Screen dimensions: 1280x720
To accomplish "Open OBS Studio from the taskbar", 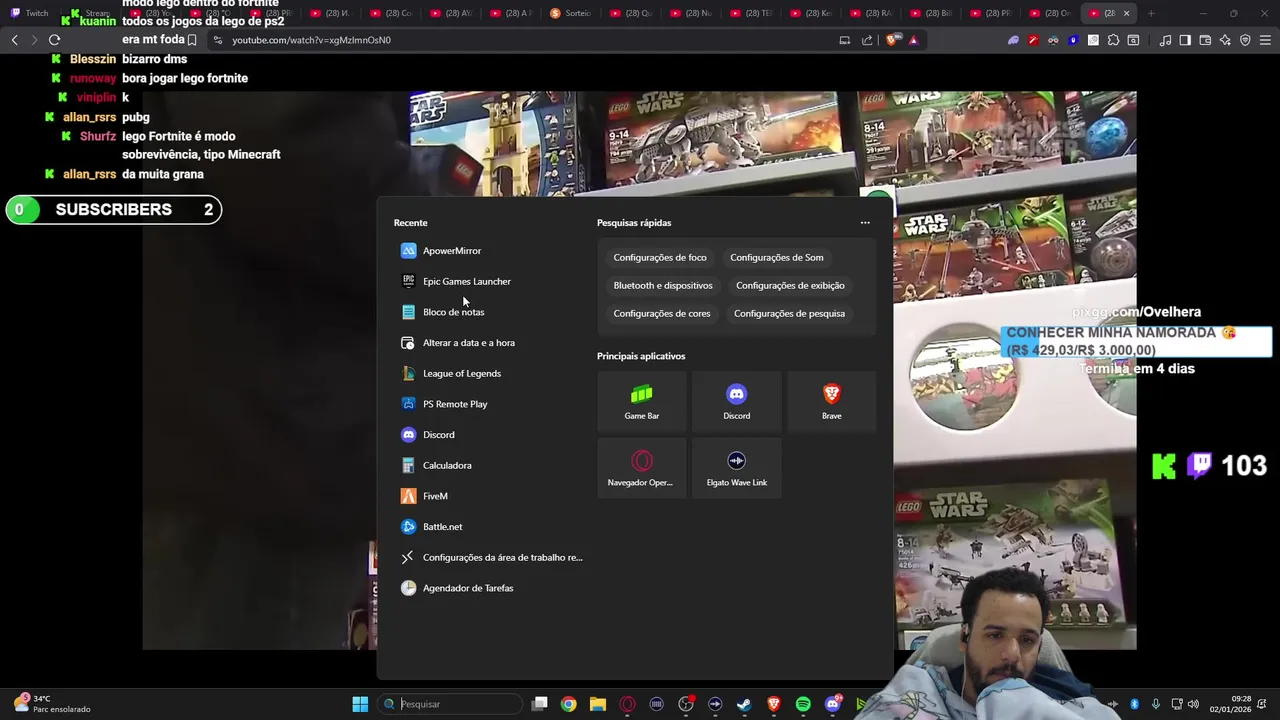I will [x=686, y=704].
